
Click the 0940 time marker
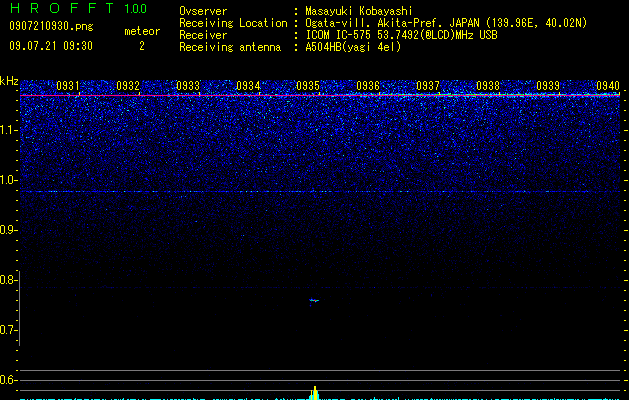click(608, 86)
